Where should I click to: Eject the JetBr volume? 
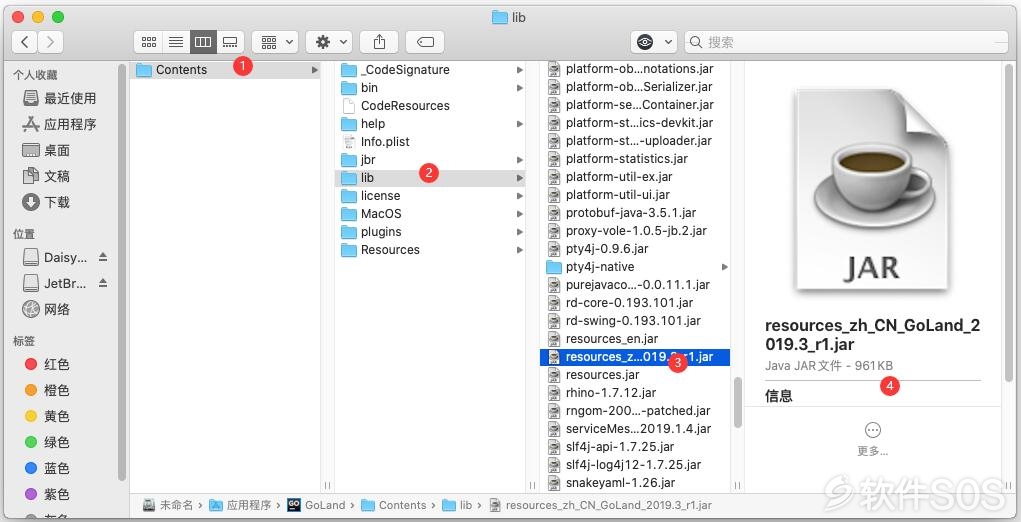coord(103,283)
